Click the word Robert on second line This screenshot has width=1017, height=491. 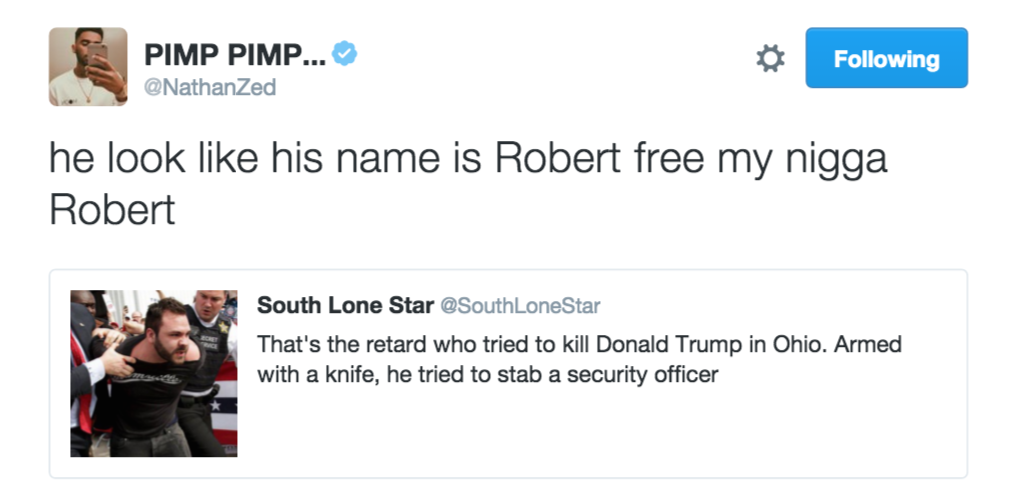(112, 210)
